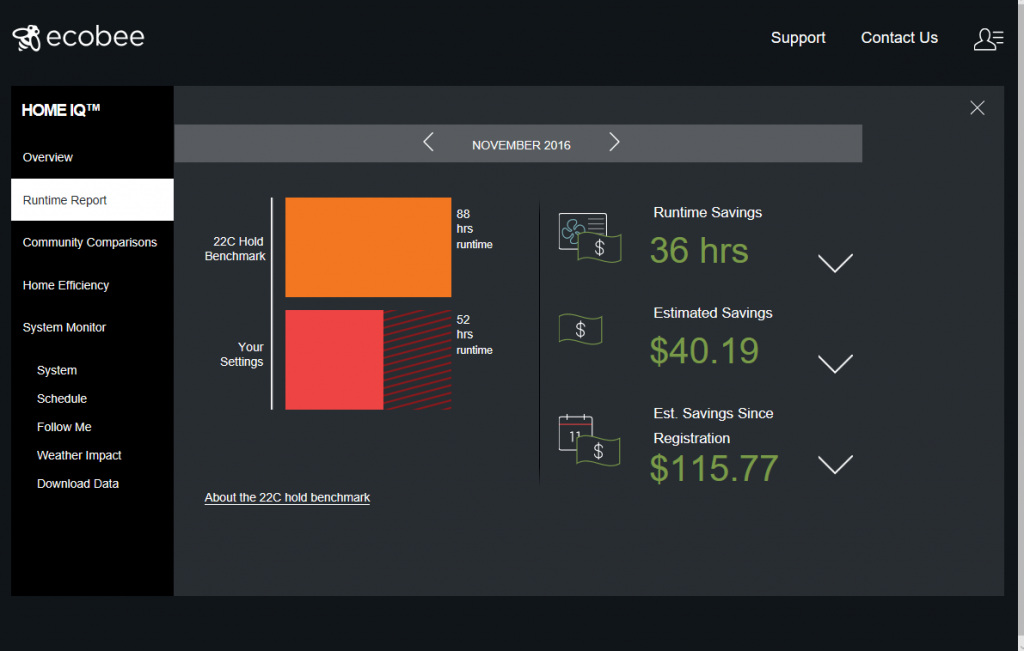The width and height of the screenshot is (1024, 651).
Task: Close the Home IQ panel
Action: (x=977, y=108)
